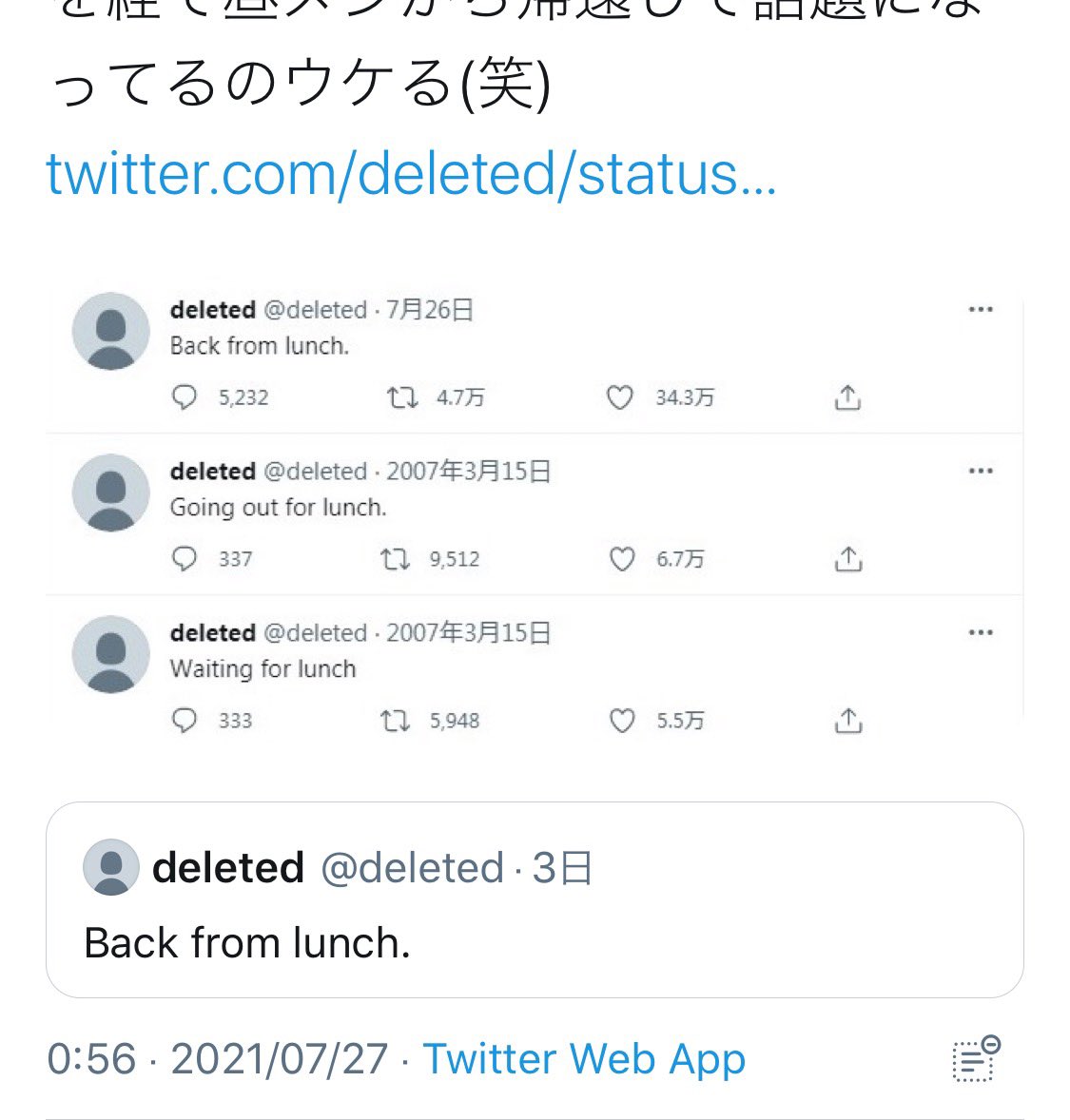Open more options on July 26 tweet
Screen dimensions: 1070x1120
pyautogui.click(x=980, y=310)
